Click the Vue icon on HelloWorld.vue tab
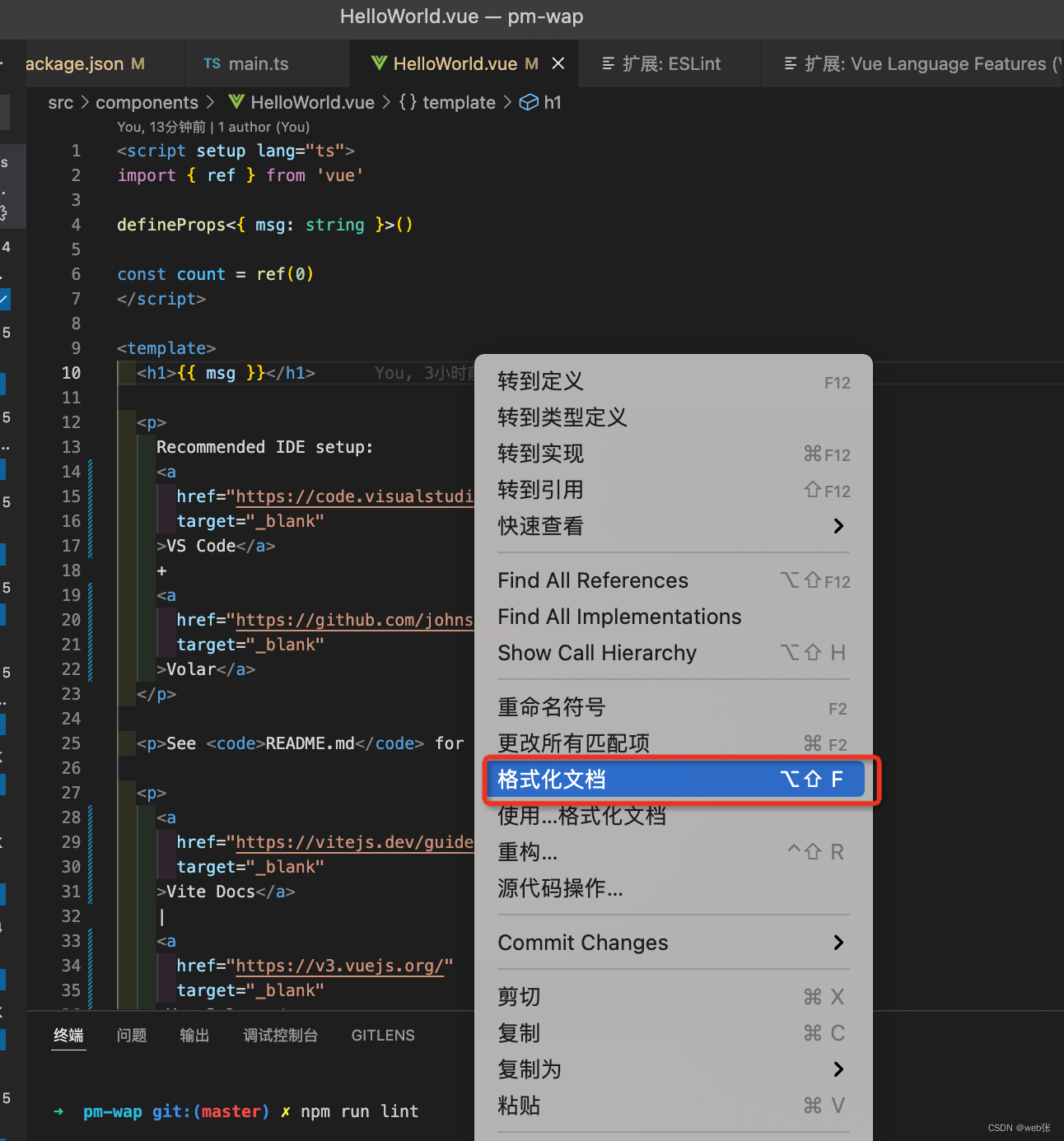The height and width of the screenshot is (1141, 1064). coord(379,63)
